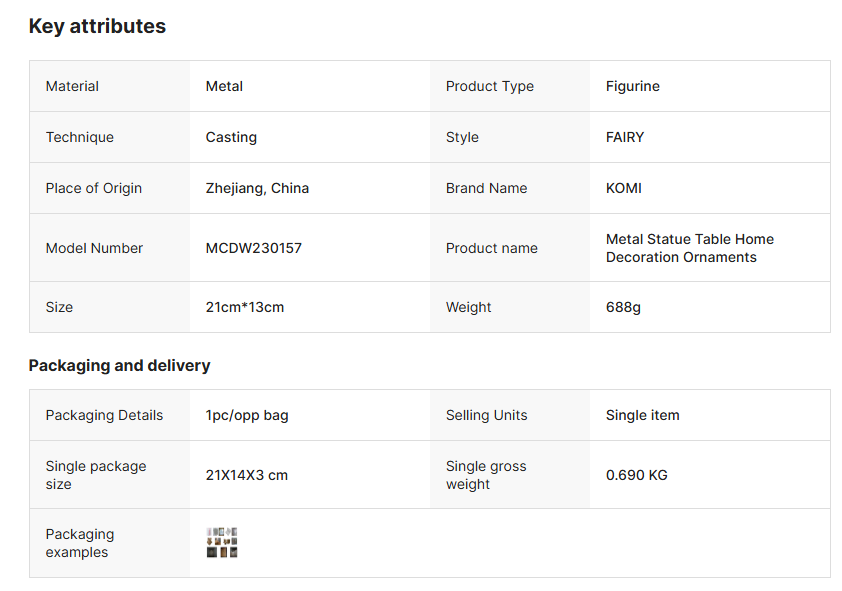
Task: Select the Model Number value MCDW230157
Action: tap(253, 248)
